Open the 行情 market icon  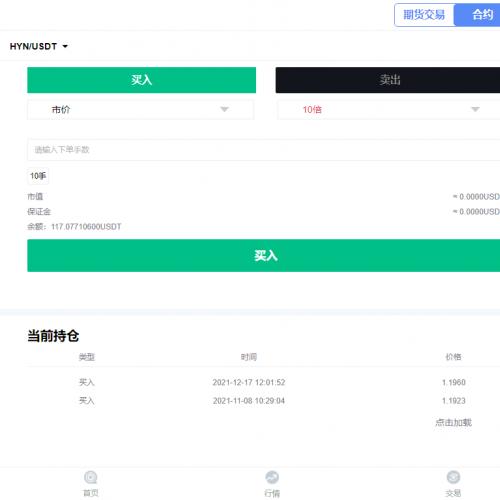272,477
